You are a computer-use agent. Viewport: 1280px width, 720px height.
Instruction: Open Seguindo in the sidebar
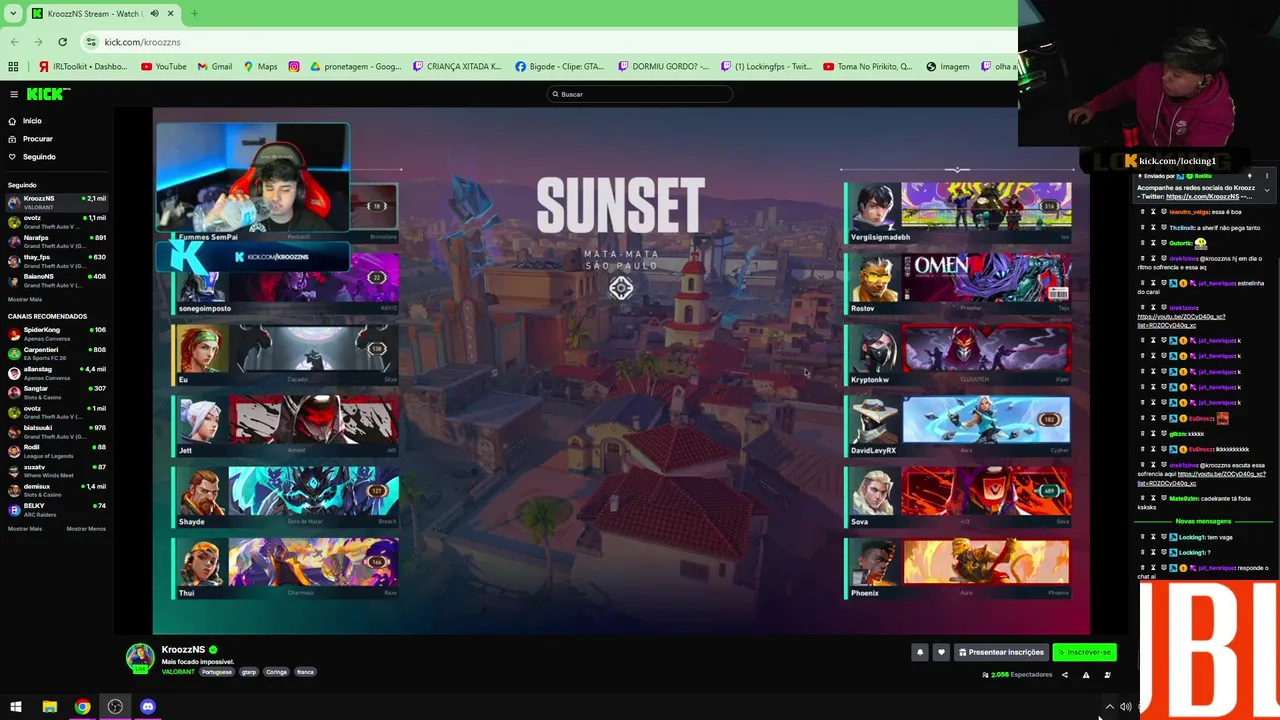[x=39, y=157]
